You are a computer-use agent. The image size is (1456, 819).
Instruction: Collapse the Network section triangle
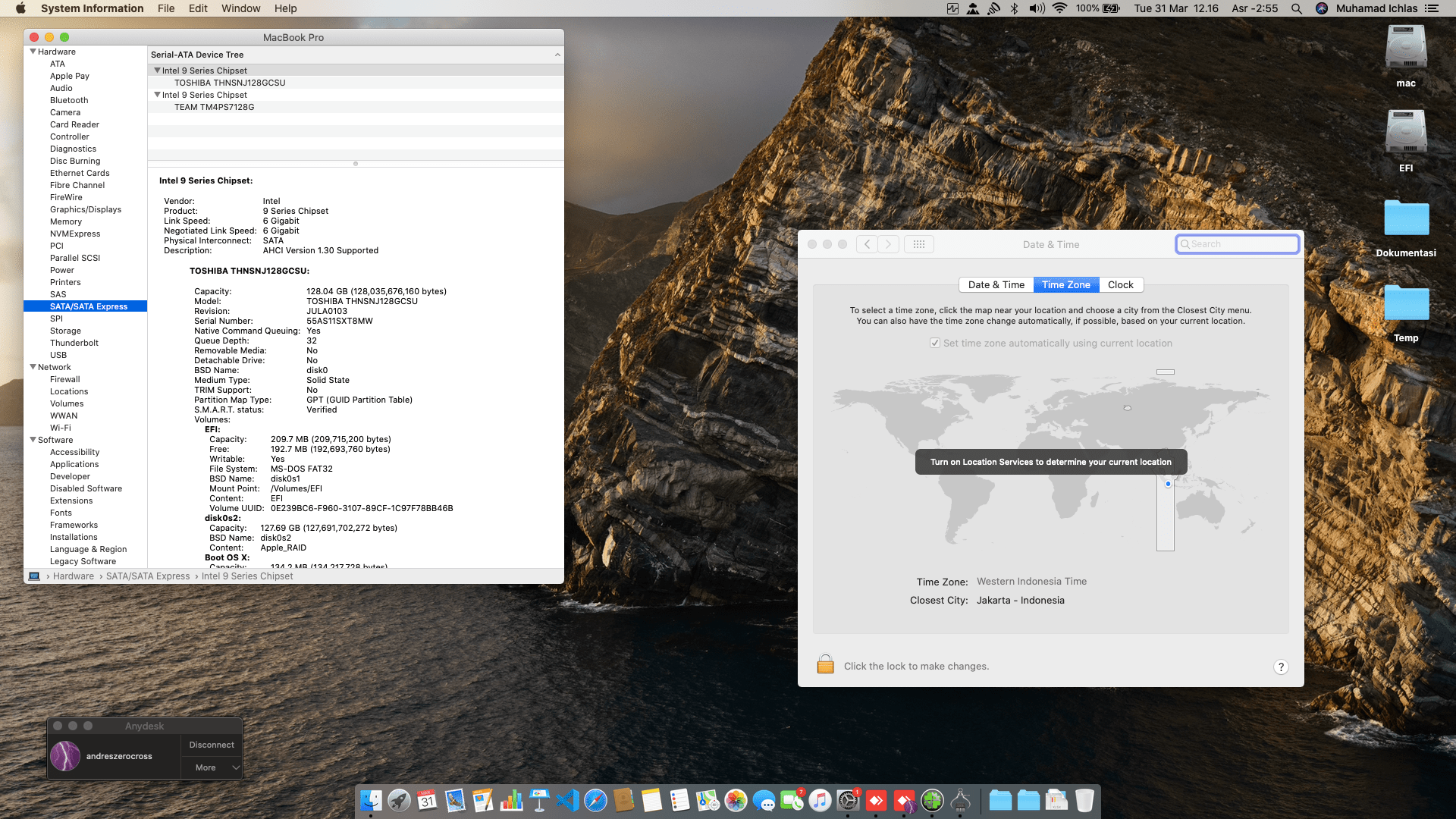point(33,367)
